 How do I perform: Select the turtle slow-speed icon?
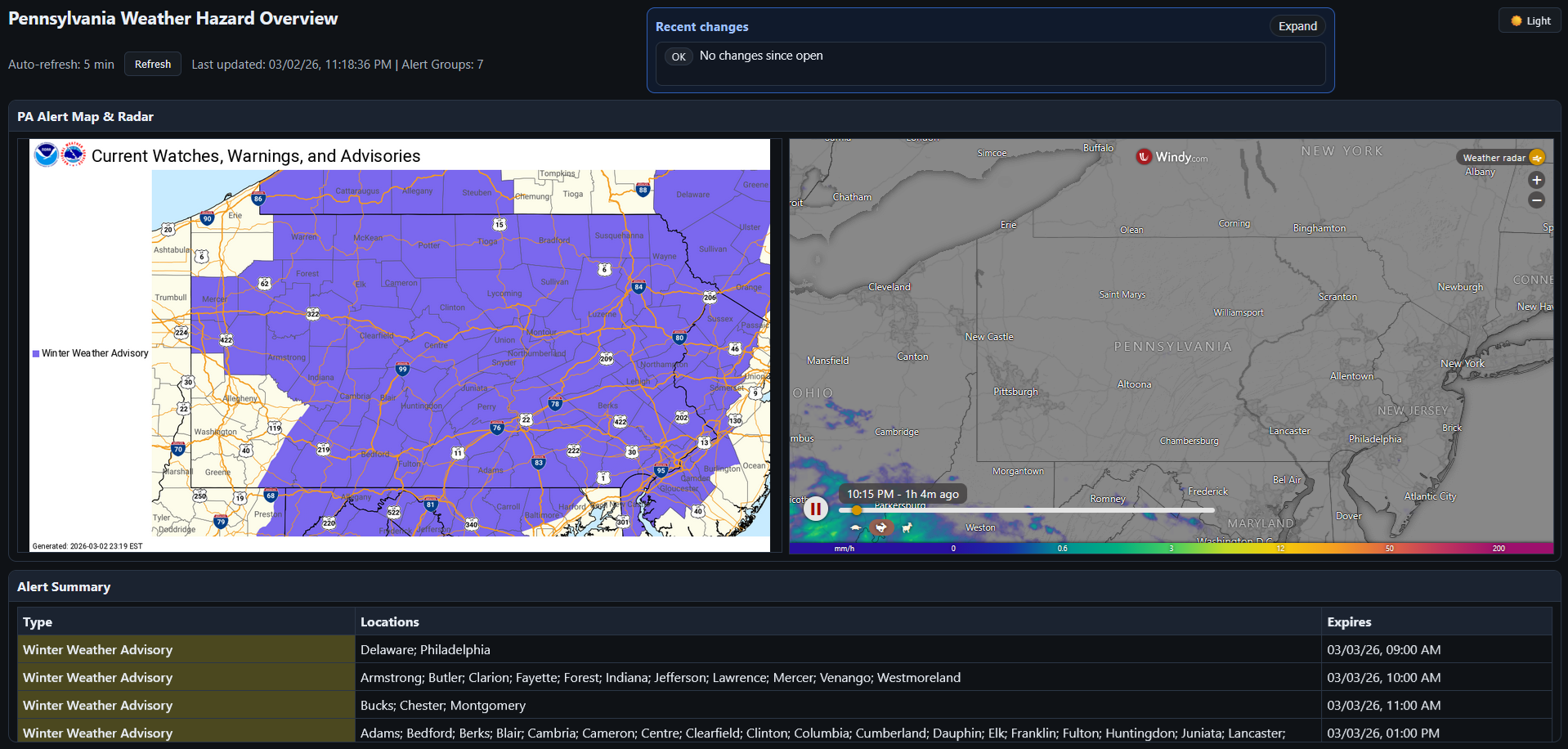pyautogui.click(x=856, y=528)
